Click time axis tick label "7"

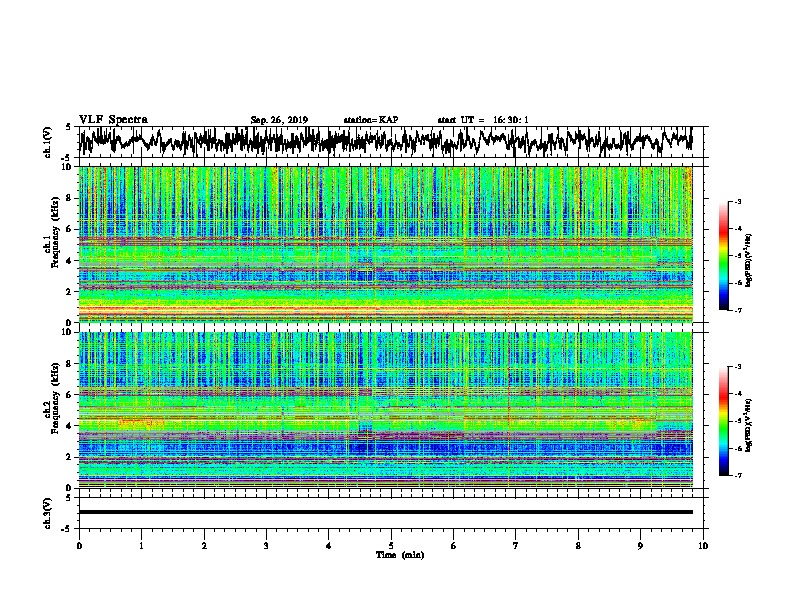[516, 545]
